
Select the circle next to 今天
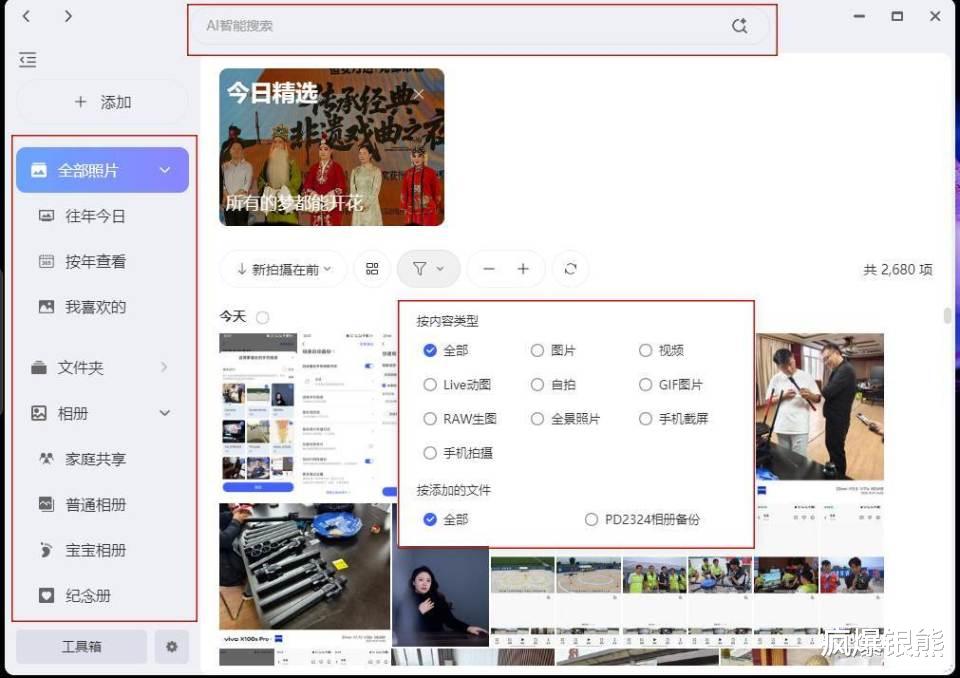coord(263,317)
